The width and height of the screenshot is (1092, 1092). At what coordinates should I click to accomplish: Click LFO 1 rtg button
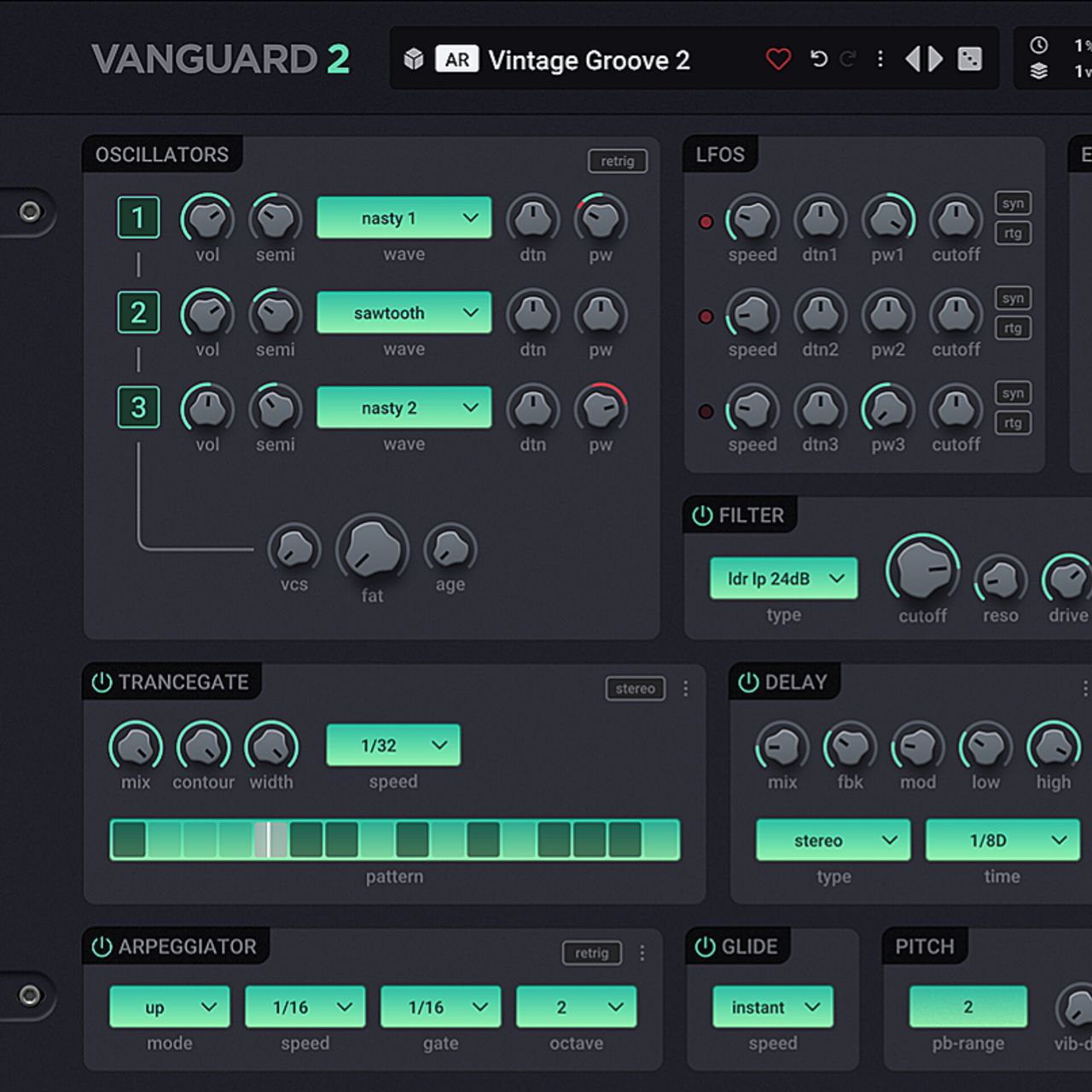point(1013,233)
